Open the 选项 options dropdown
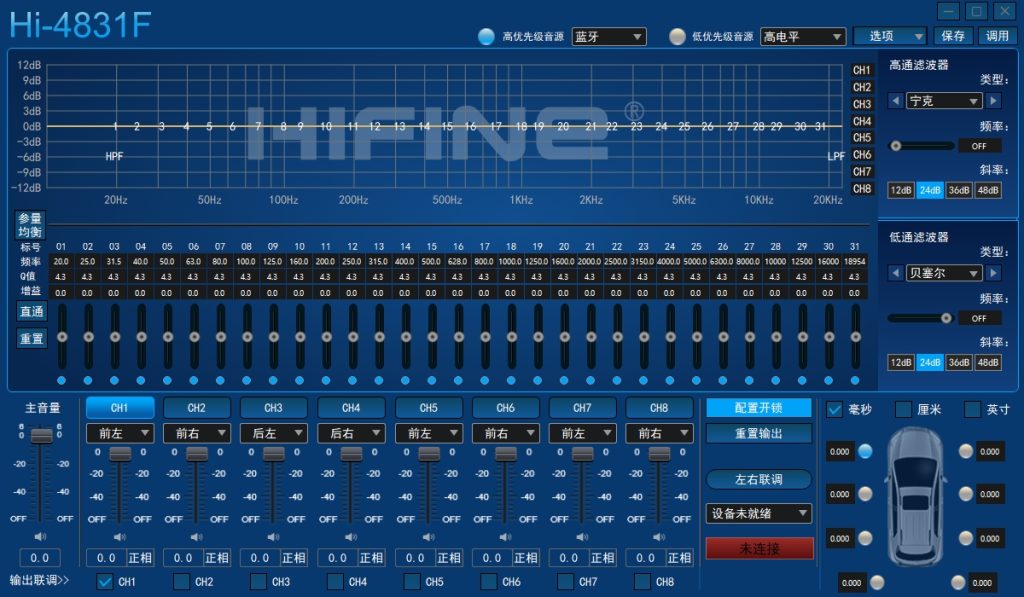Image resolution: width=1024 pixels, height=597 pixels. [x=891, y=36]
